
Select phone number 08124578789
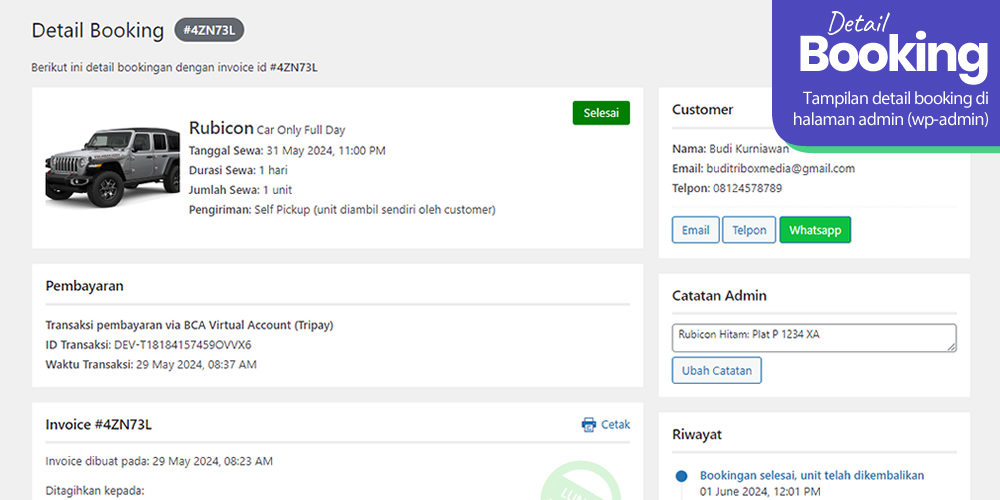[747, 188]
